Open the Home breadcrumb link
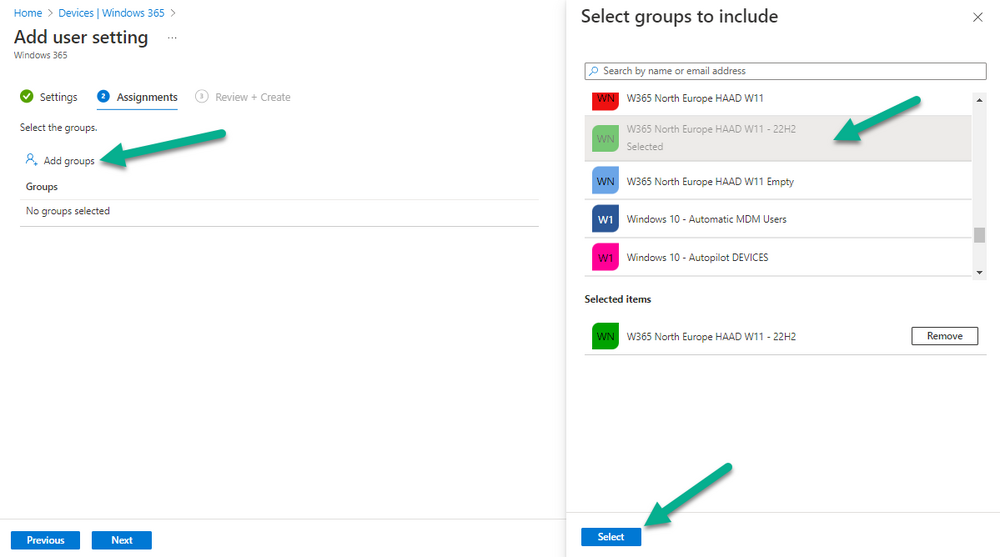This screenshot has width=1000, height=557. point(28,13)
